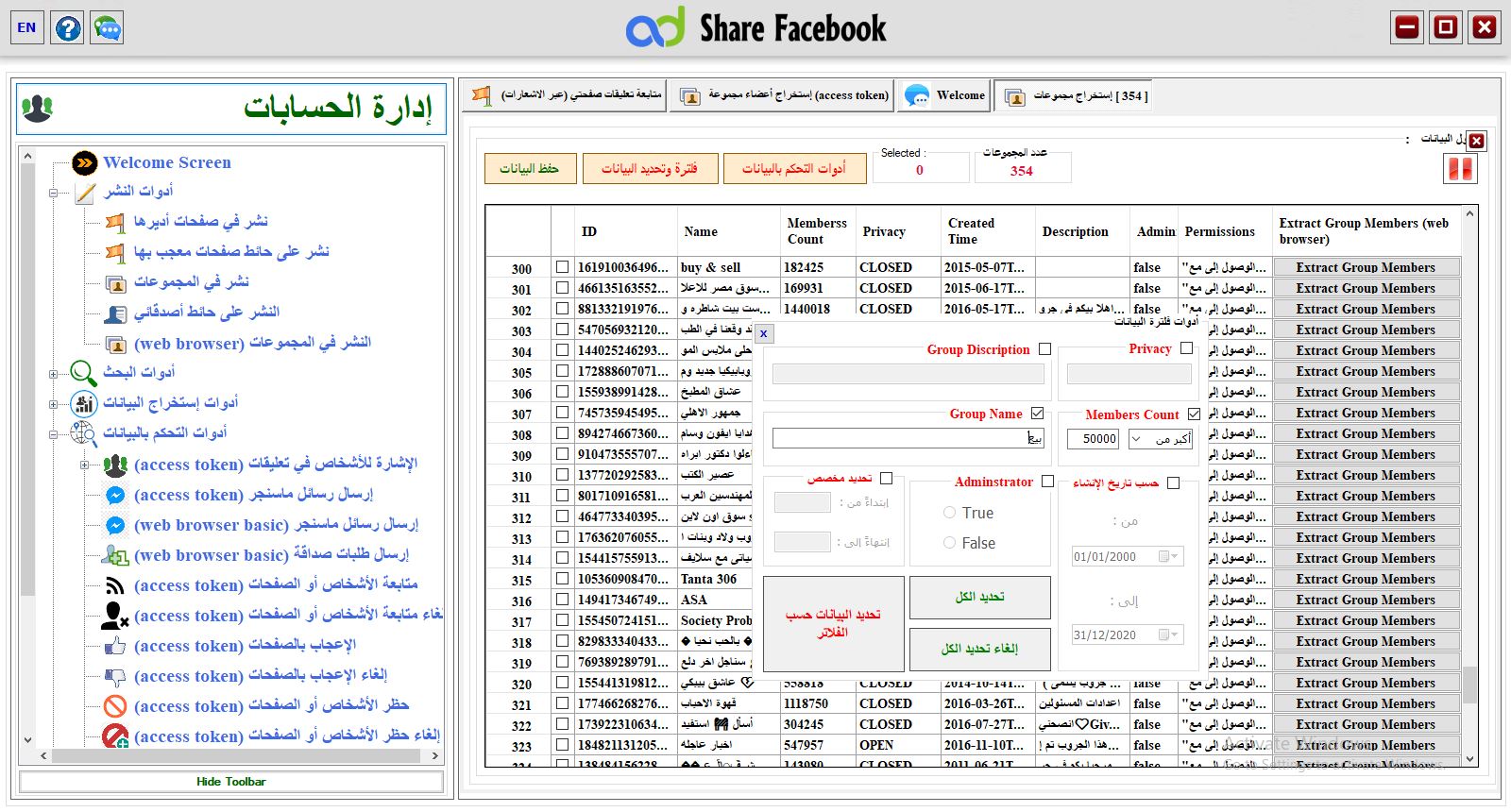
Task: Tick the checkbox for row 300
Action: 563,267
